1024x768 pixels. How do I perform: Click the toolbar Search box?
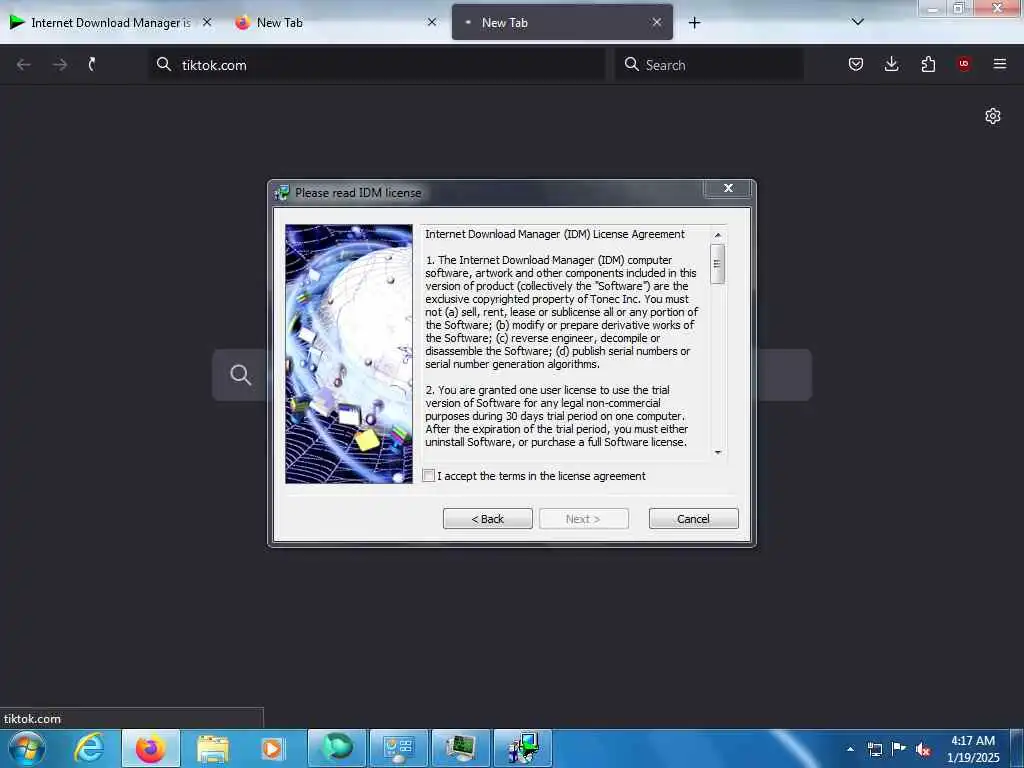click(x=709, y=65)
